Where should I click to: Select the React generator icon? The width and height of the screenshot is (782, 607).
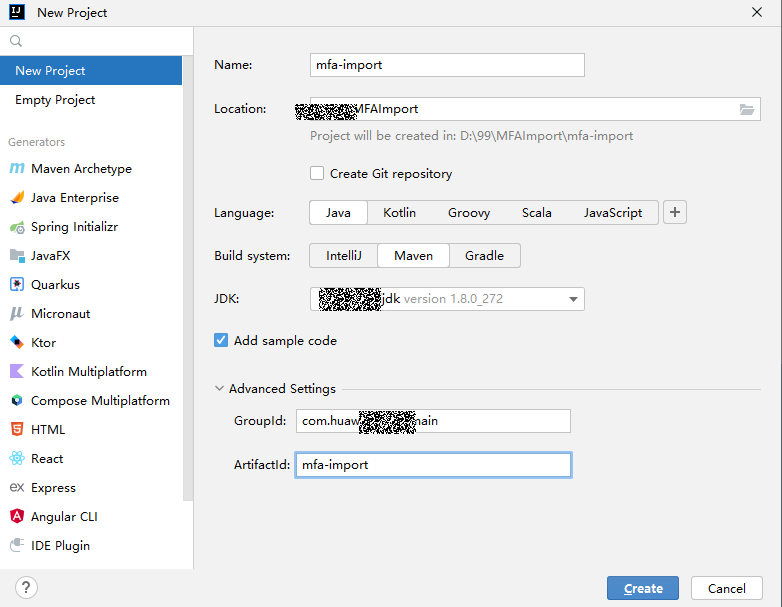(x=16, y=459)
